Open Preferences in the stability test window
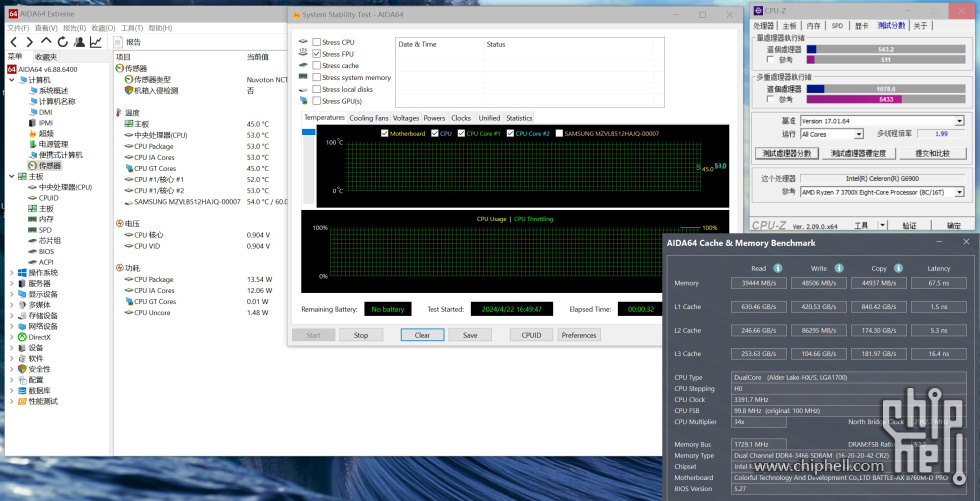This screenshot has width=980, height=501. click(x=579, y=335)
